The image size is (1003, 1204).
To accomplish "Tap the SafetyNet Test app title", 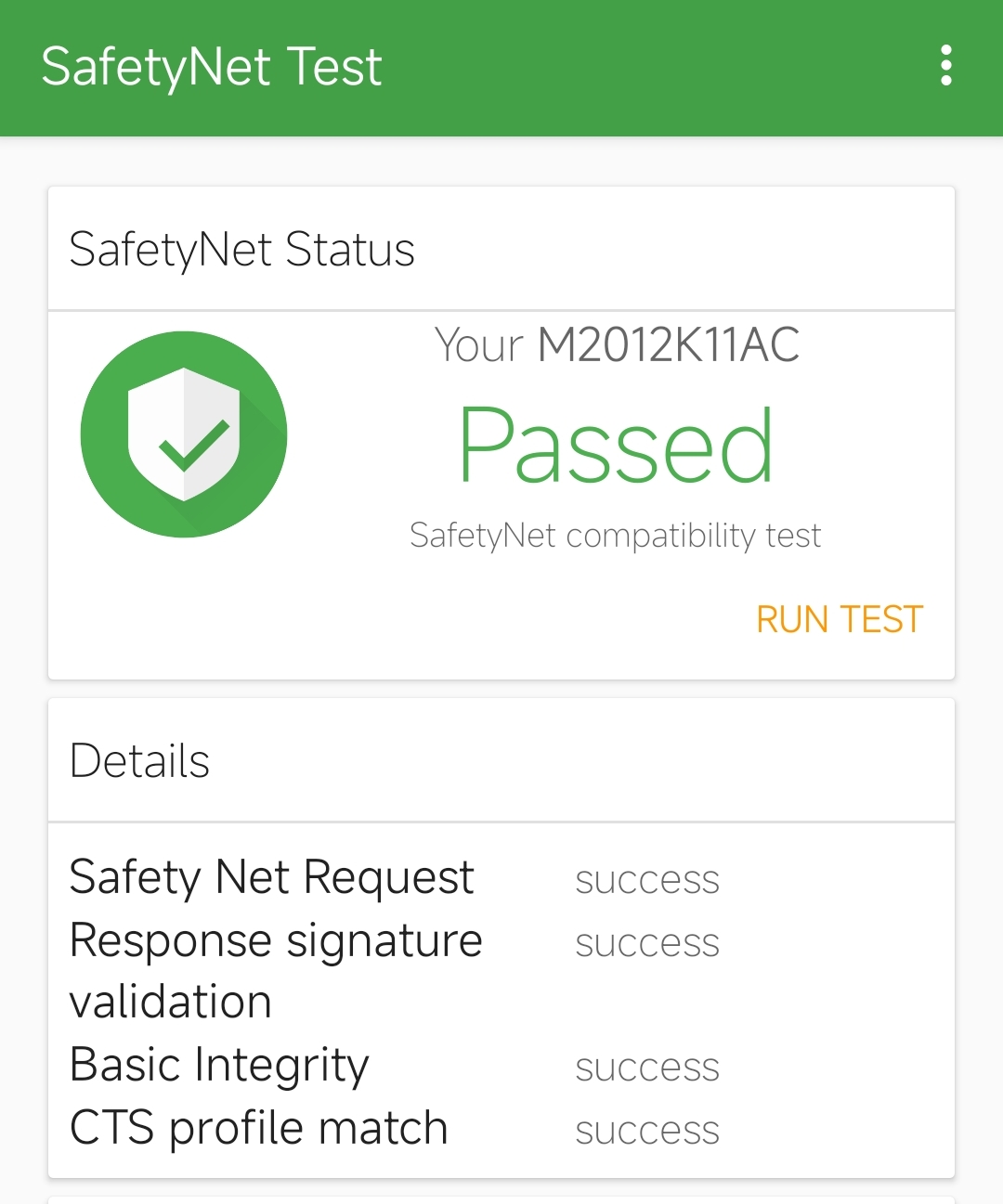I will [x=212, y=67].
